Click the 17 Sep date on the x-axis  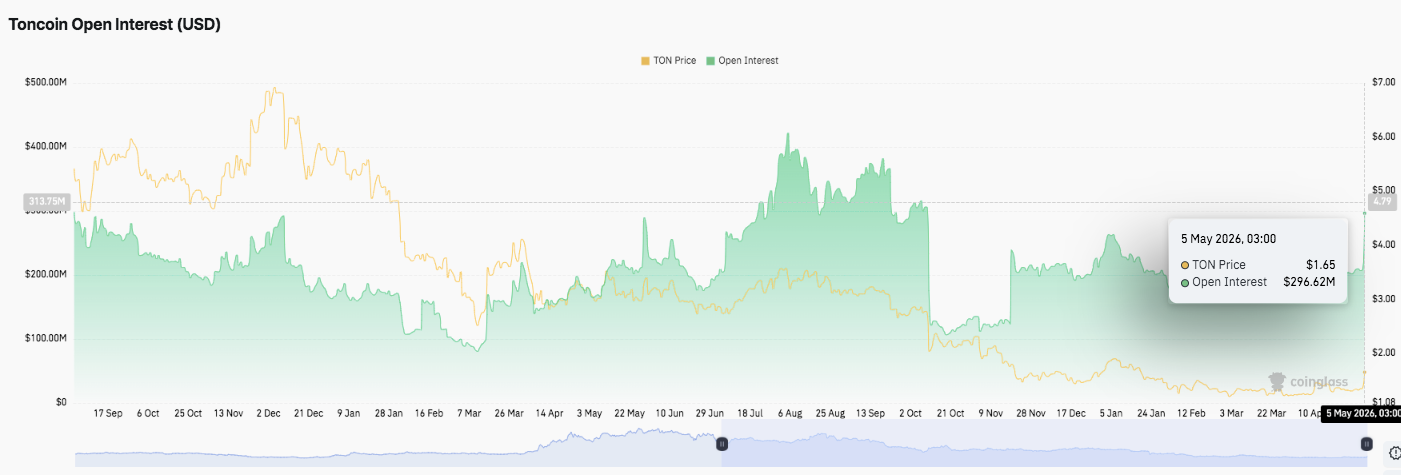point(108,413)
